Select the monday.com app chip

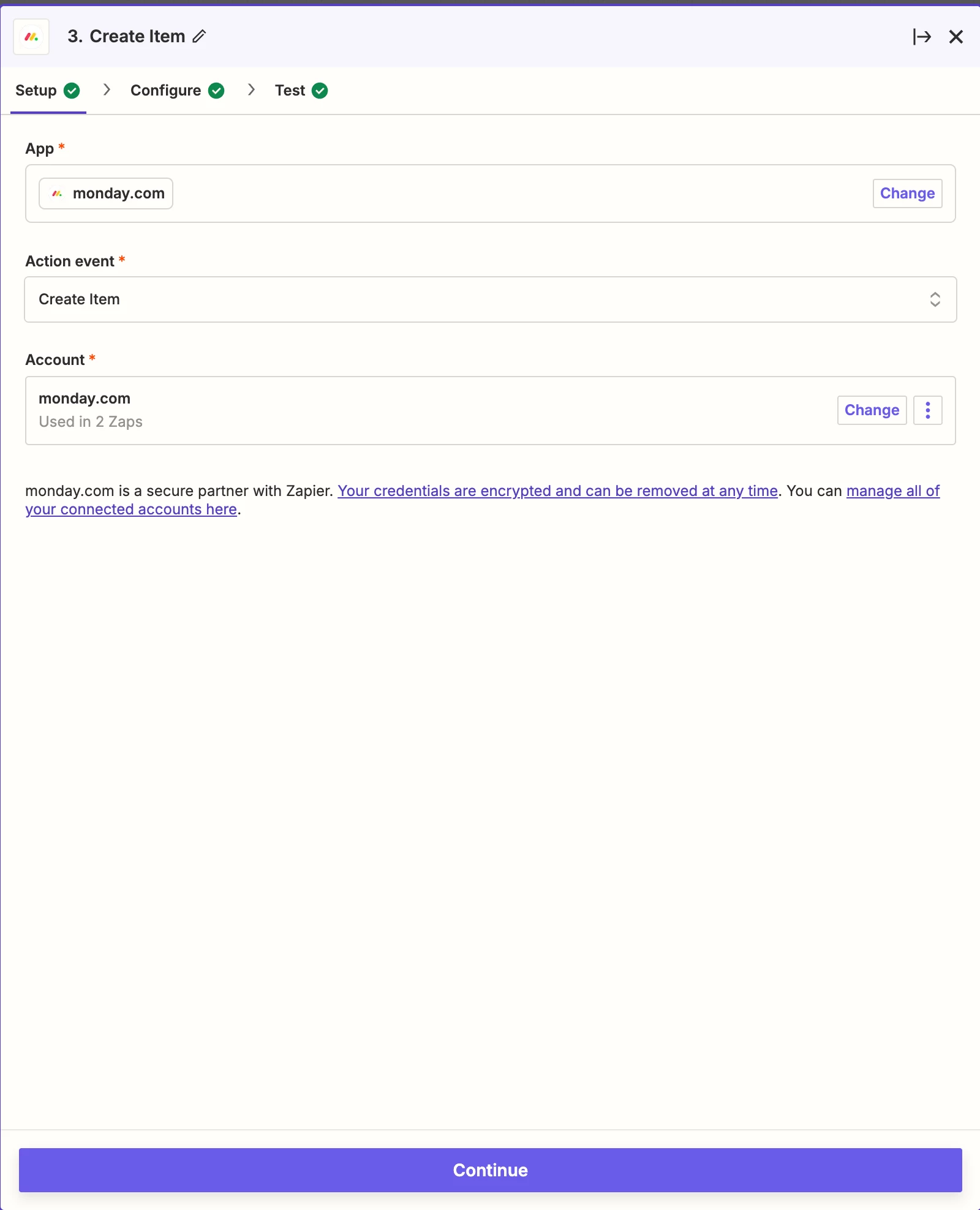(106, 194)
